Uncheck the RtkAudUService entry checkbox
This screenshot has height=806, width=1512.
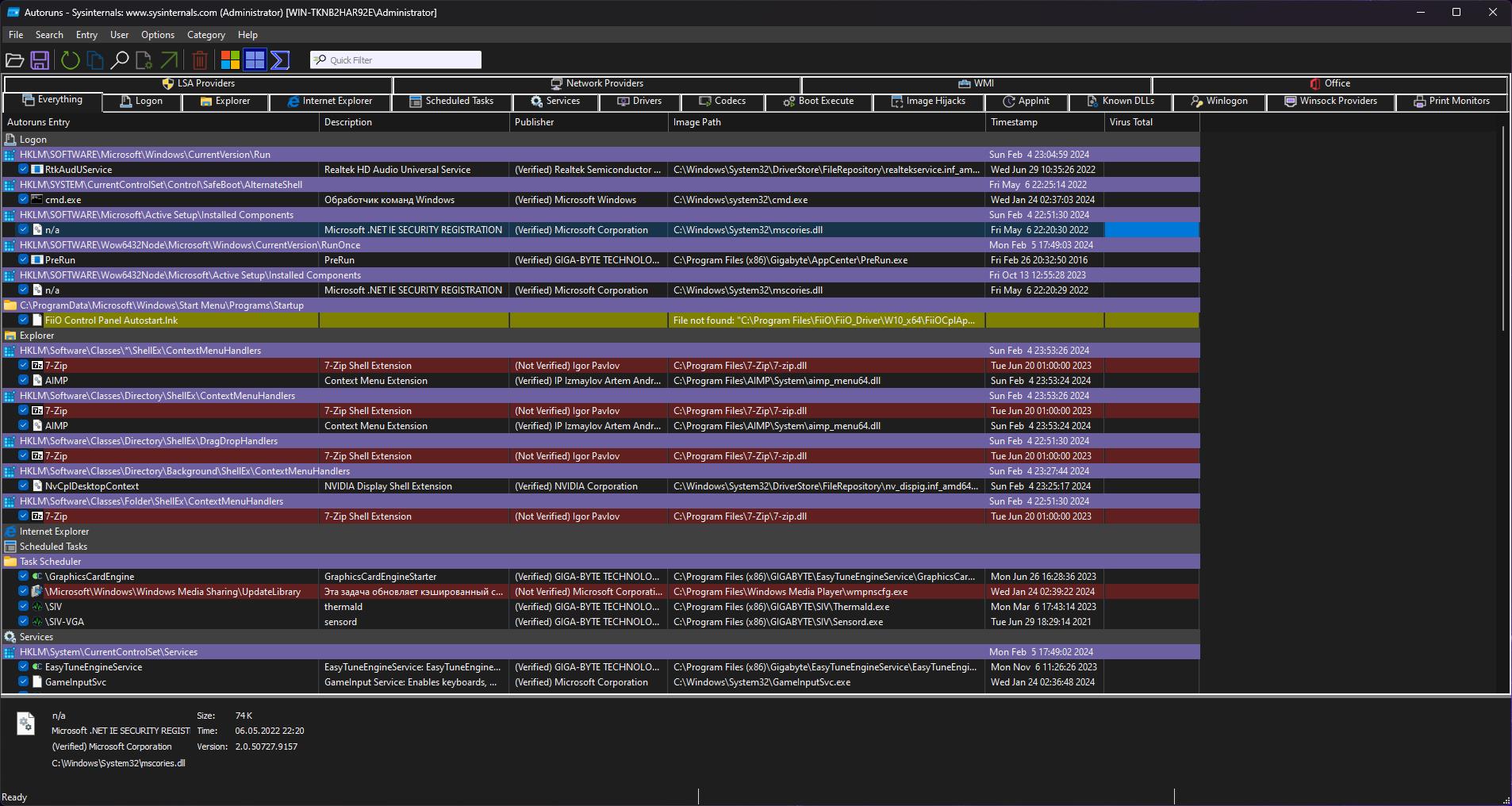[24, 170]
